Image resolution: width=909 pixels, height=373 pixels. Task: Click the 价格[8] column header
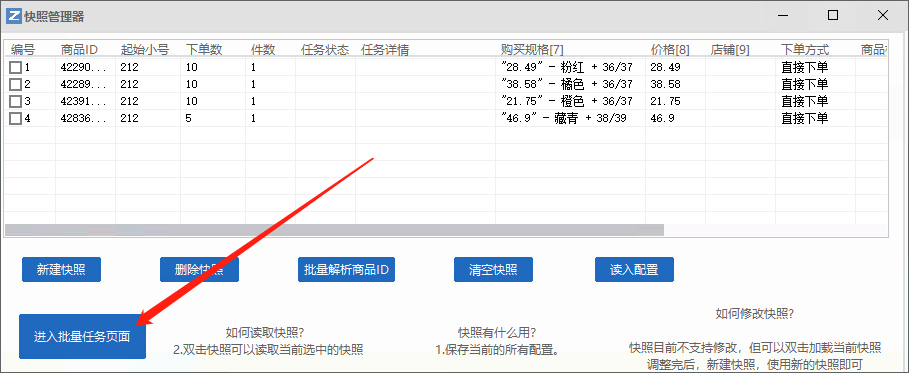[x=670, y=50]
